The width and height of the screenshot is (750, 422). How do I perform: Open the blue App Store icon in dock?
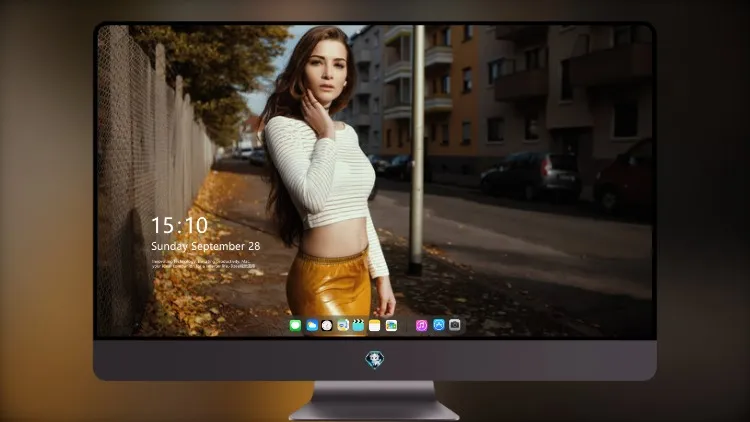[439, 325]
